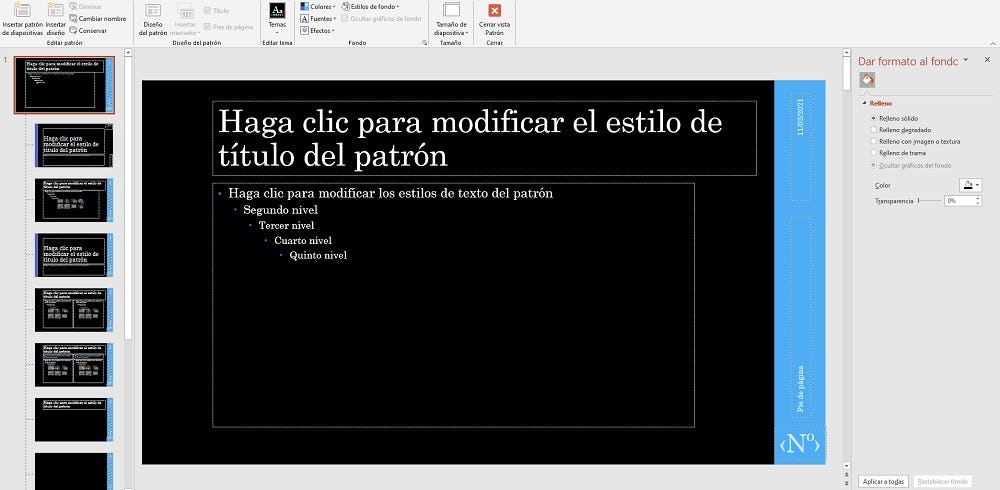The image size is (1000, 490).
Task: Click Cerrar vista Patrón red icon
Action: pyautogui.click(x=494, y=11)
